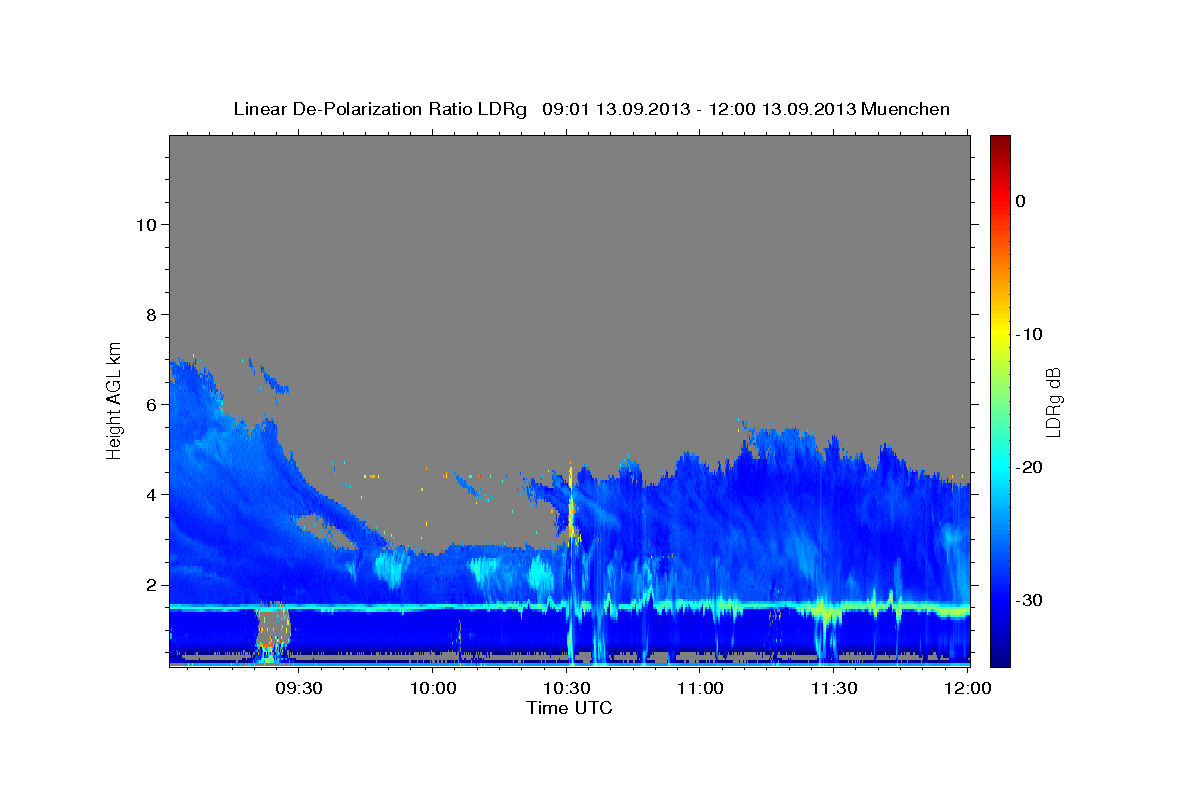
Task: Click the 12:00 time tick label
Action: click(967, 689)
